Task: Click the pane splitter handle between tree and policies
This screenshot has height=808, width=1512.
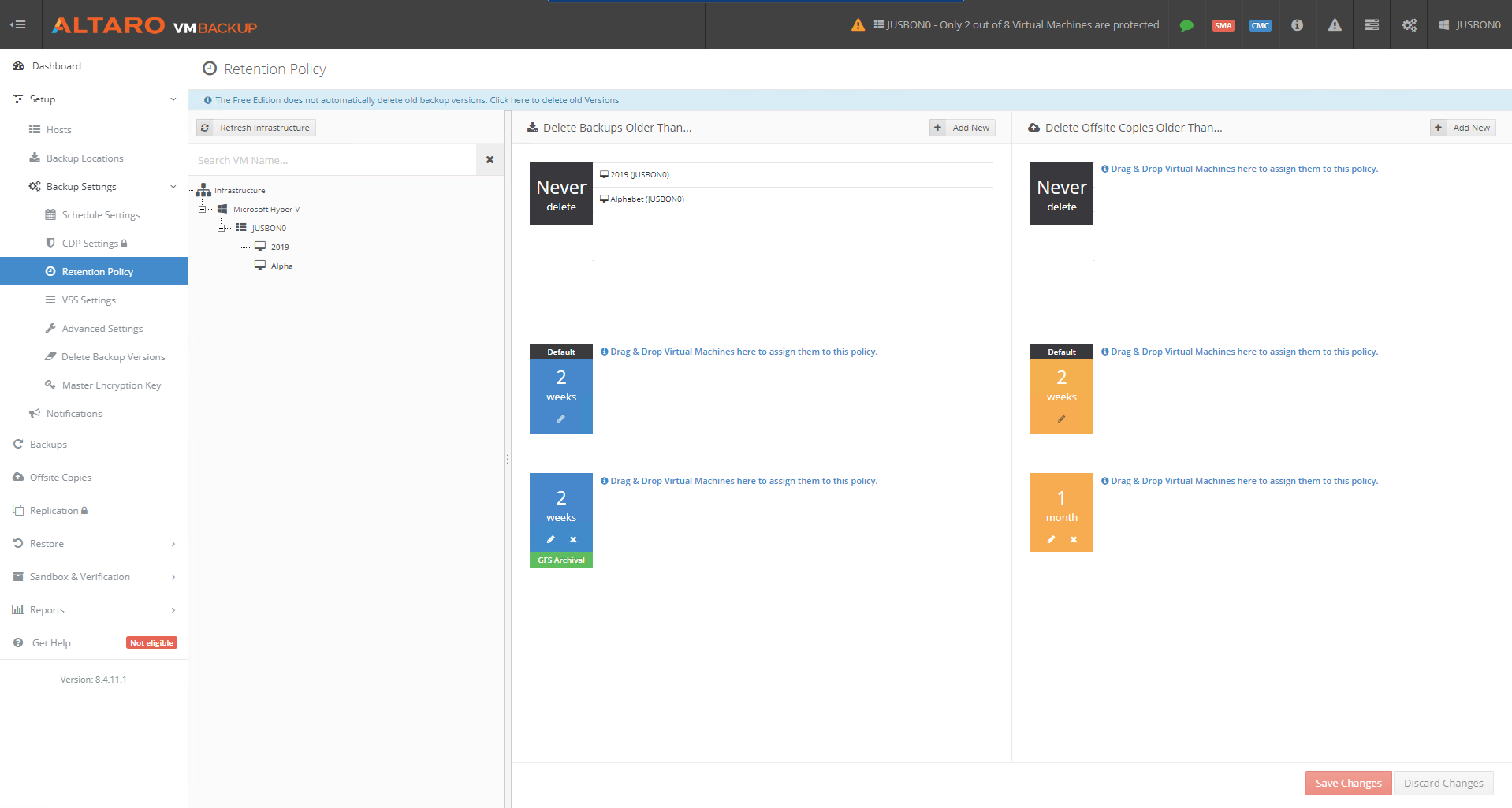Action: [507, 459]
